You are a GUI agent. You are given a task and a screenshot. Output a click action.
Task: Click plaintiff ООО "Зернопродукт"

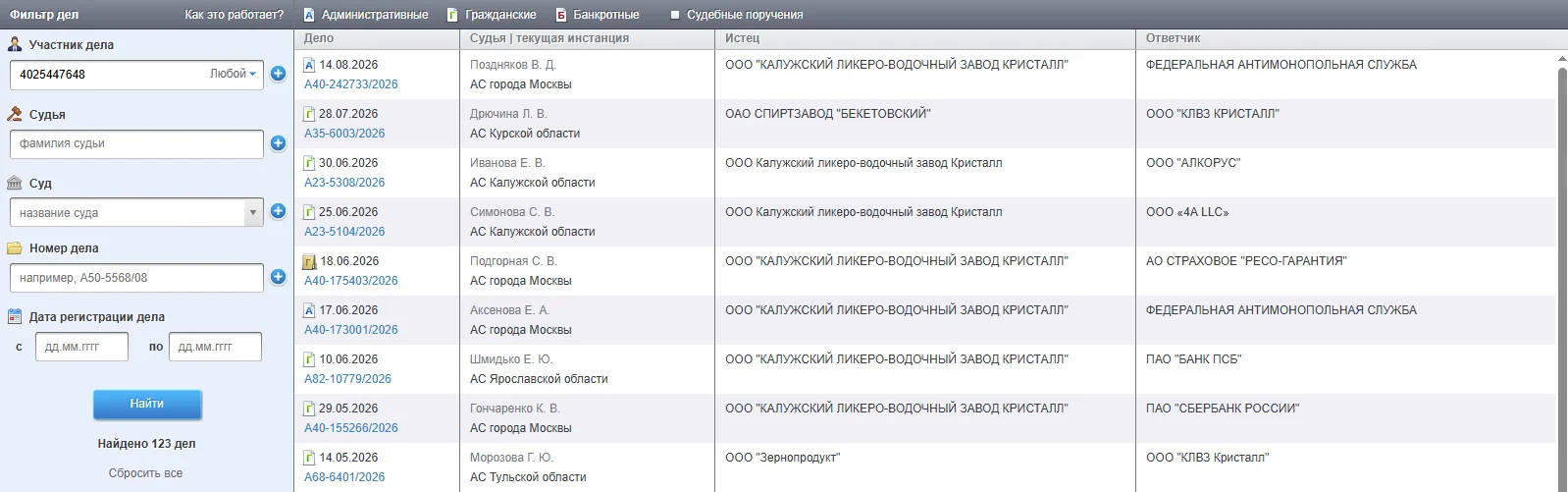click(x=782, y=458)
